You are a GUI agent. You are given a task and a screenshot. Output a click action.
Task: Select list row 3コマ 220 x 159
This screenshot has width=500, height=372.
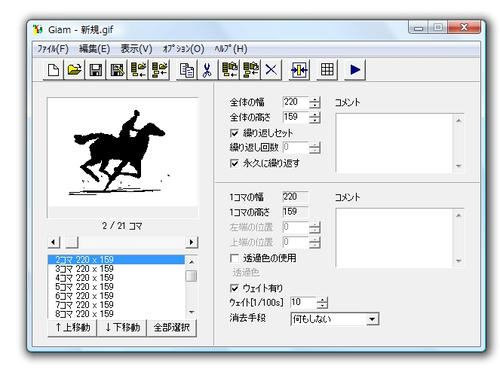pyautogui.click(x=116, y=269)
